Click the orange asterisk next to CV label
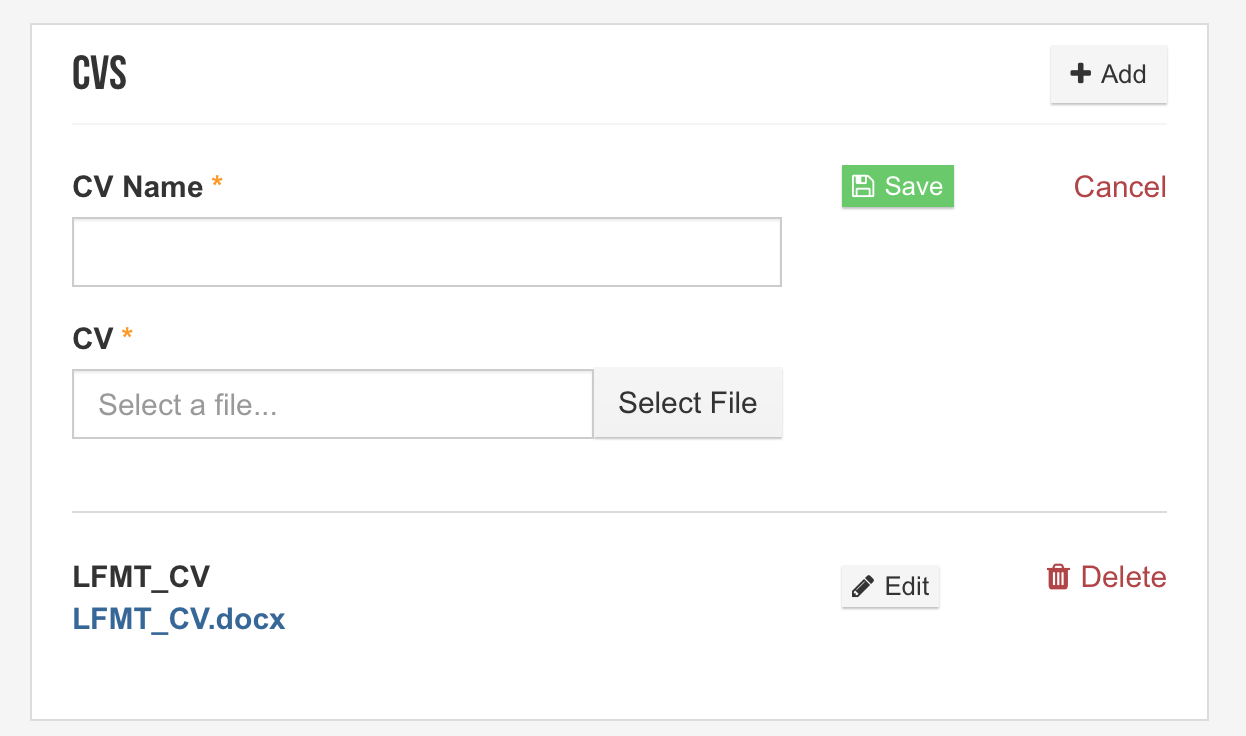The height and width of the screenshot is (736, 1246). click(127, 335)
